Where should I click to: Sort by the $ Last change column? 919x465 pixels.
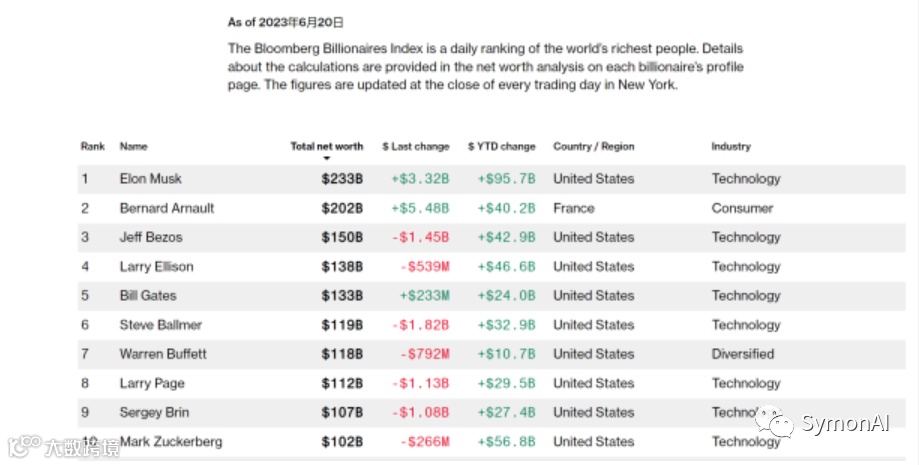click(x=415, y=146)
